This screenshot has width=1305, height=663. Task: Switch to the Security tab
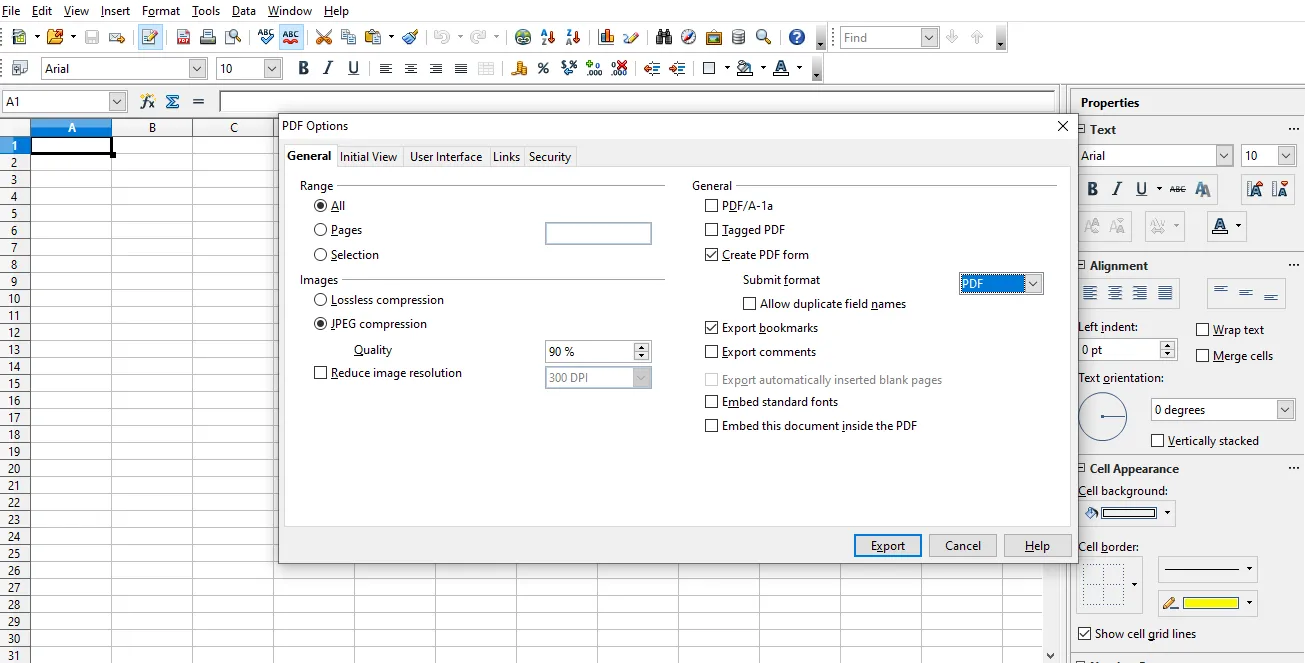pos(549,156)
